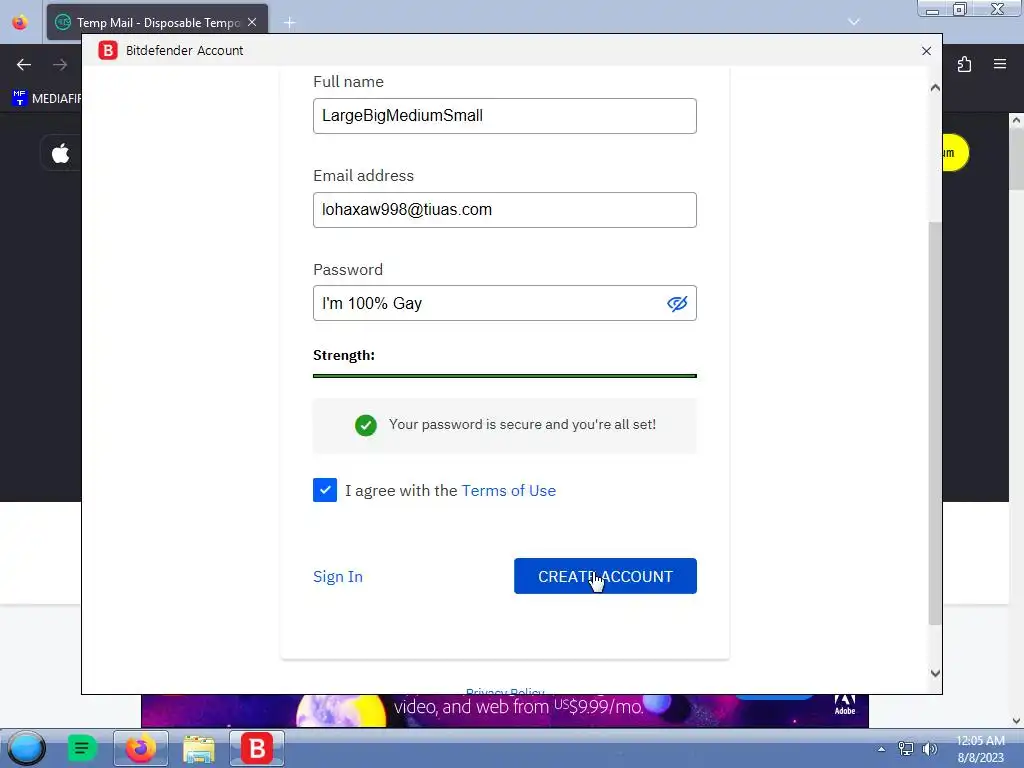The image size is (1024, 768).
Task: Click into the Full name field
Action: [504, 116]
